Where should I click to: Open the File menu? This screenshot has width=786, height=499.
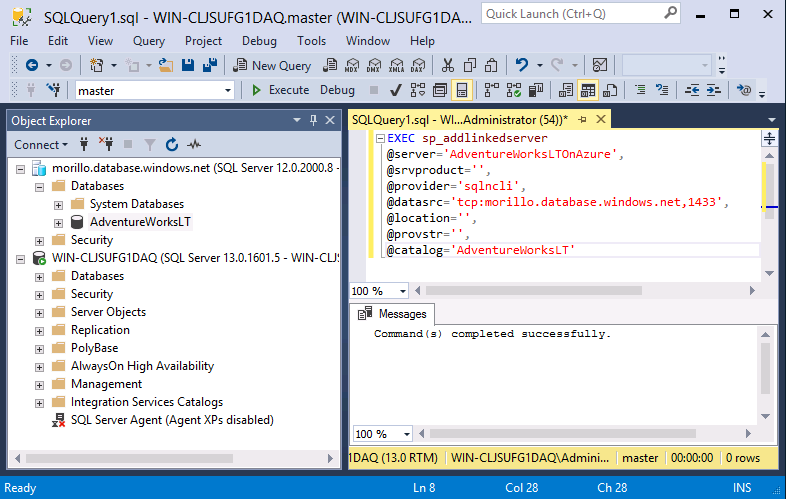coord(19,41)
